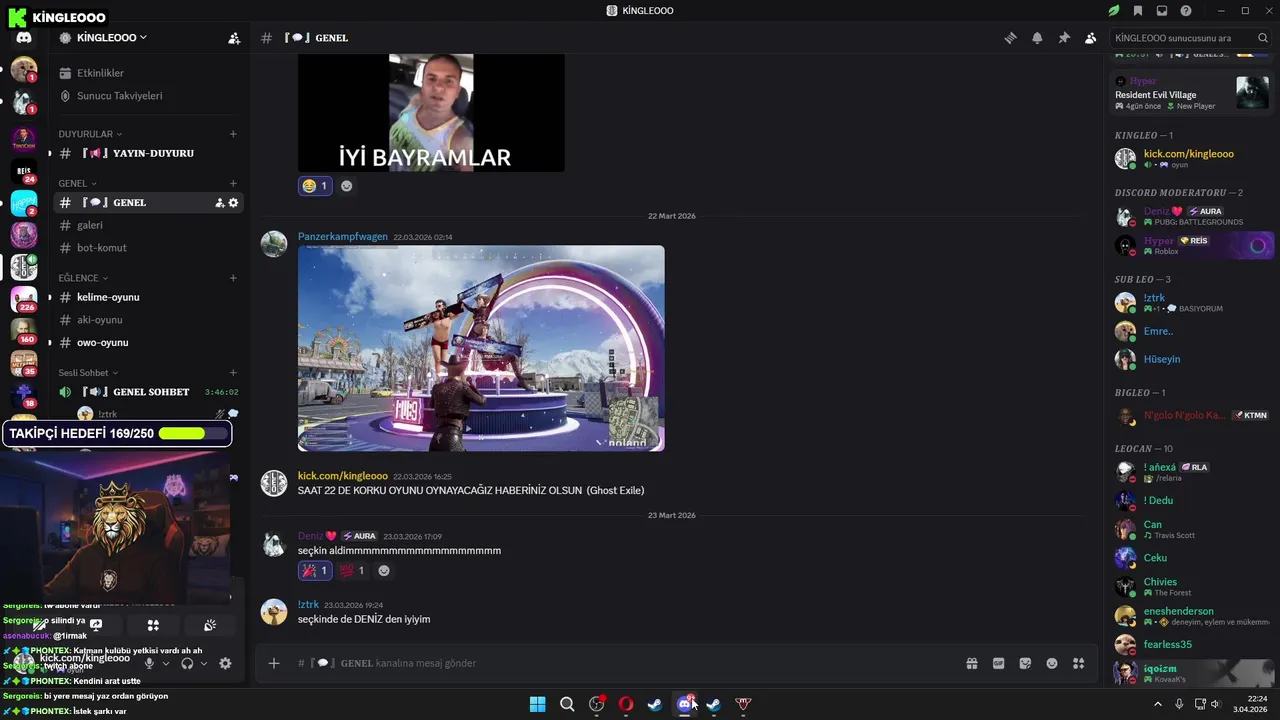Open apps launcher icon in message bar

1078,663
